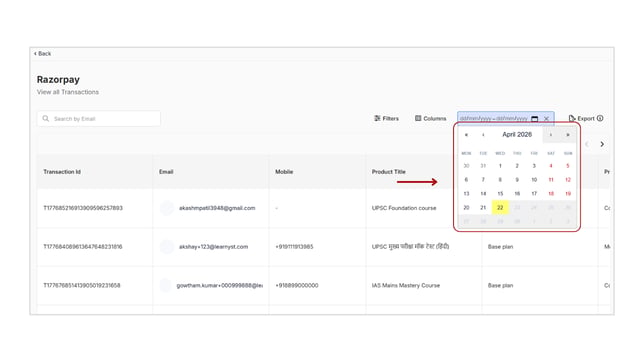
Task: Click mobile number +919111913985
Action: [294, 247]
